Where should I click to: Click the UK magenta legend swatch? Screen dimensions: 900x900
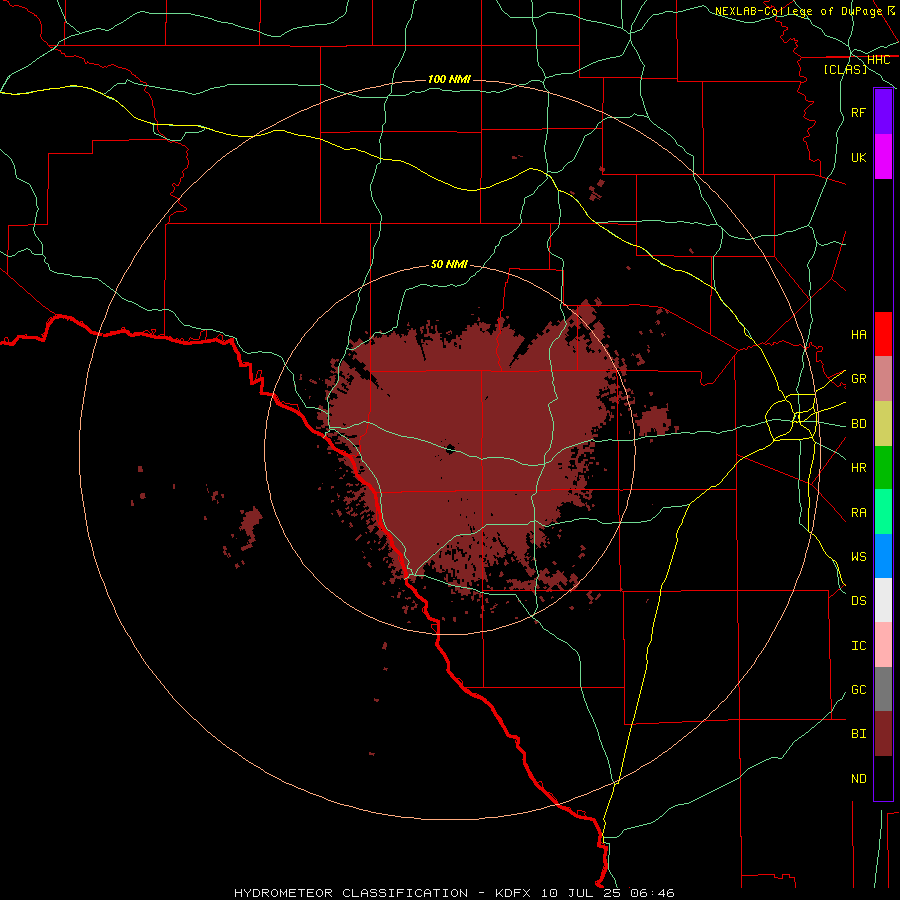[x=883, y=157]
